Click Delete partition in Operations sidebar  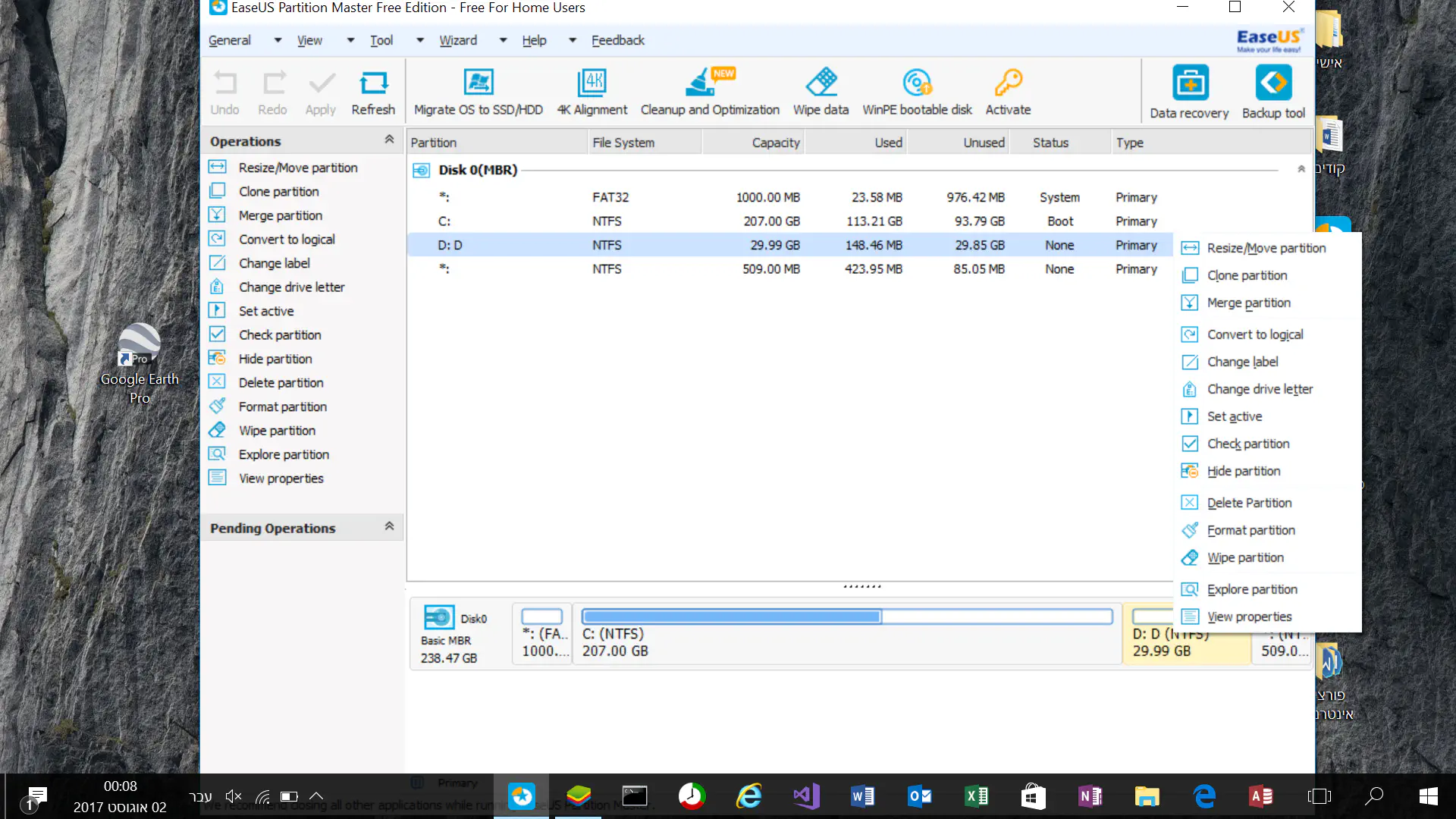281,383
